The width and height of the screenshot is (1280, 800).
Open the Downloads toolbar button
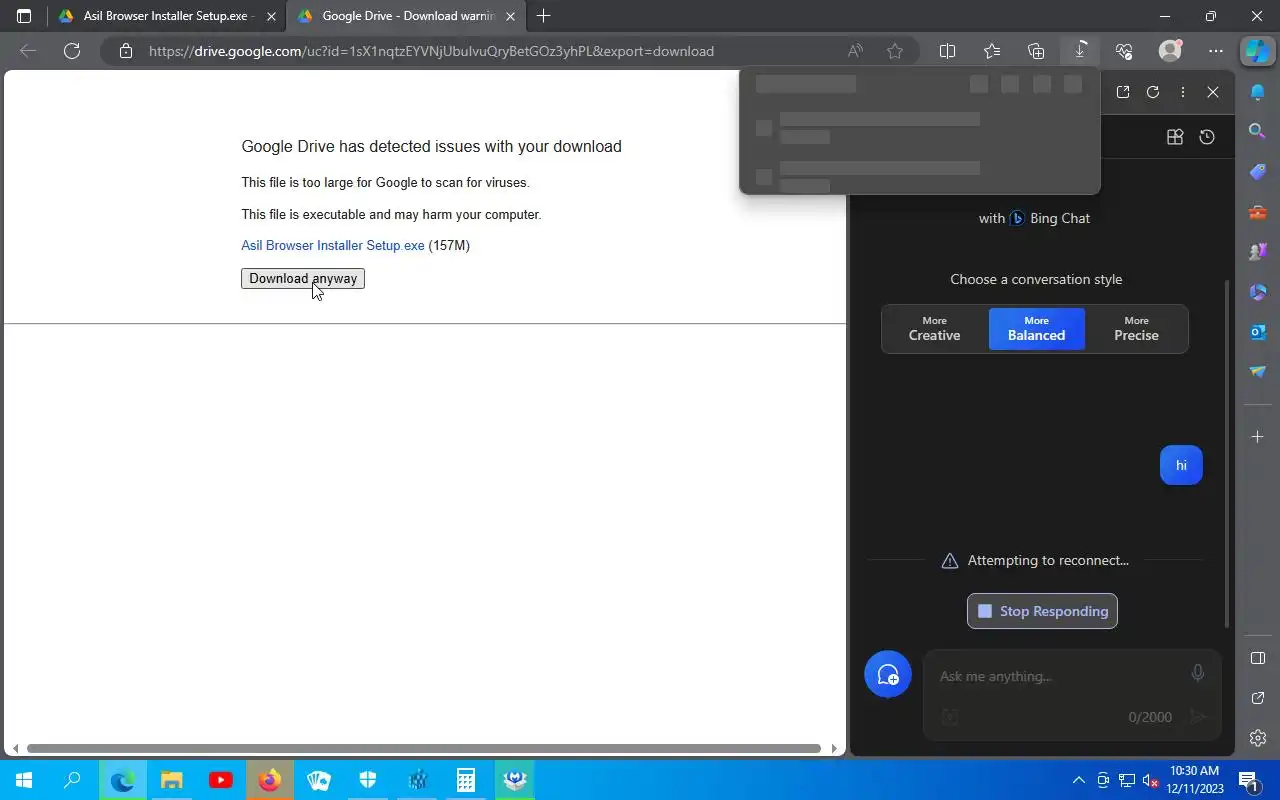tap(1080, 51)
